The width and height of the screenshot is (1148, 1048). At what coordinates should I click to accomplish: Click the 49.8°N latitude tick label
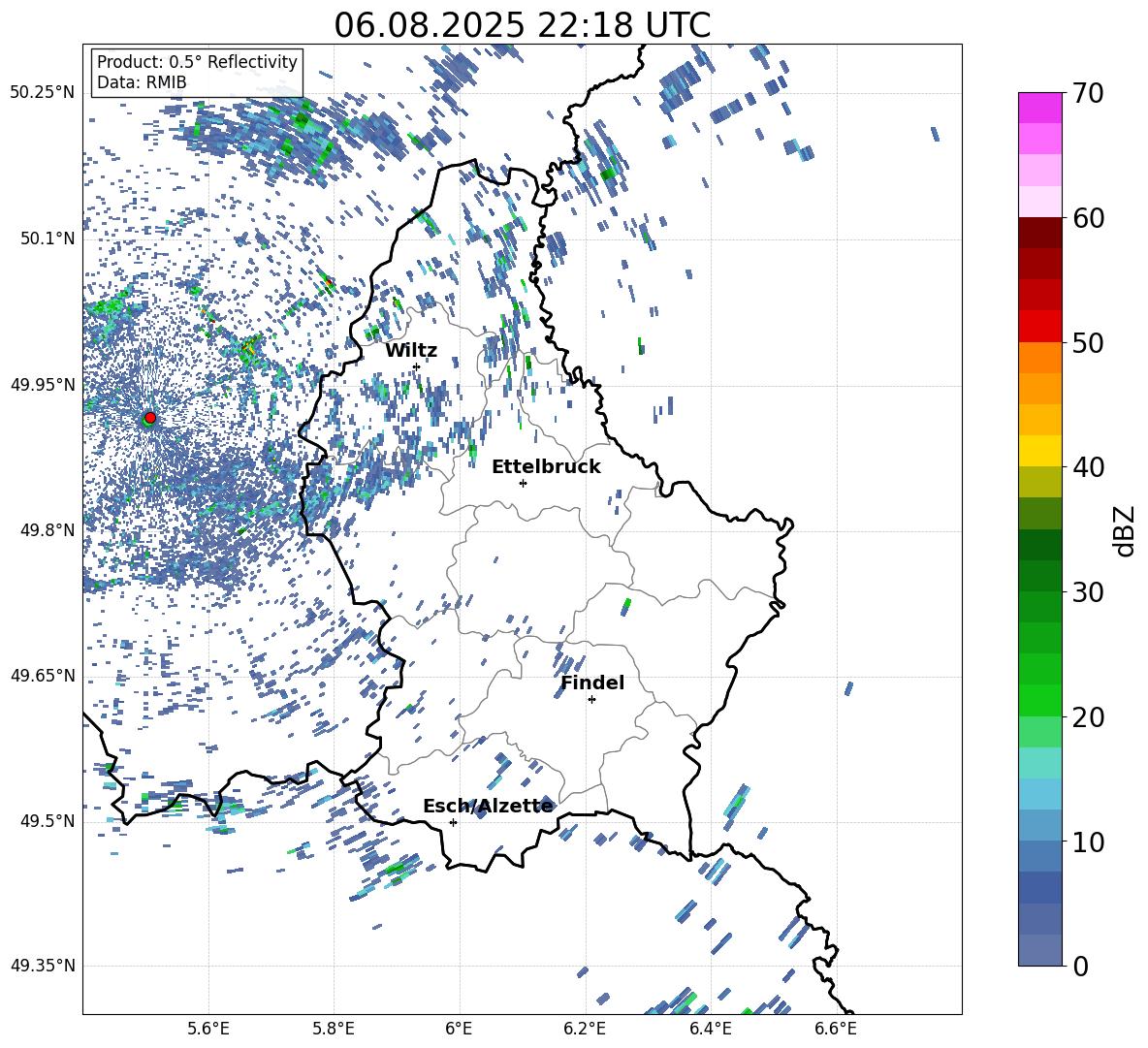(x=48, y=530)
